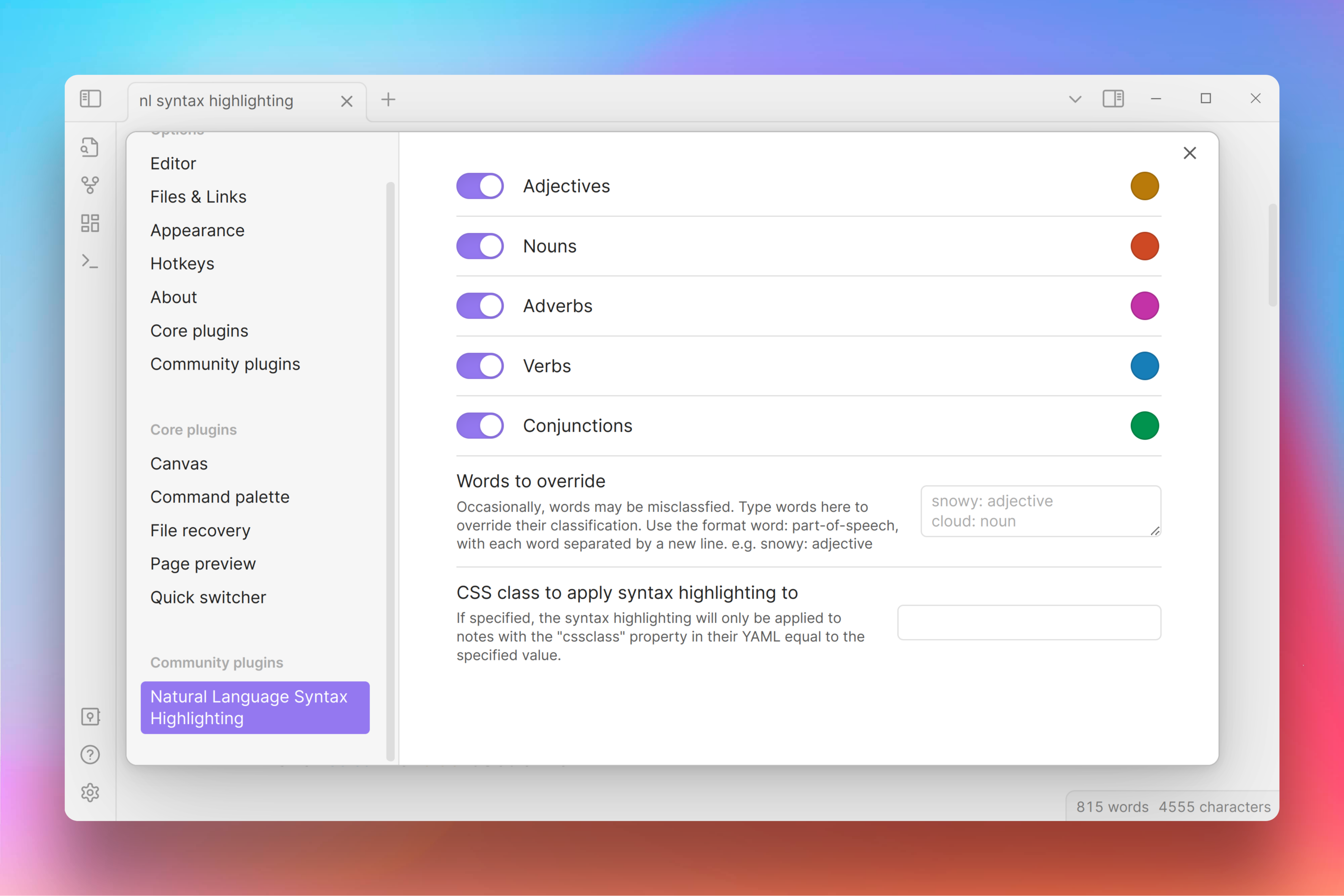Toggle Conjunctions highlighting off
The image size is (1344, 896).
click(x=480, y=426)
